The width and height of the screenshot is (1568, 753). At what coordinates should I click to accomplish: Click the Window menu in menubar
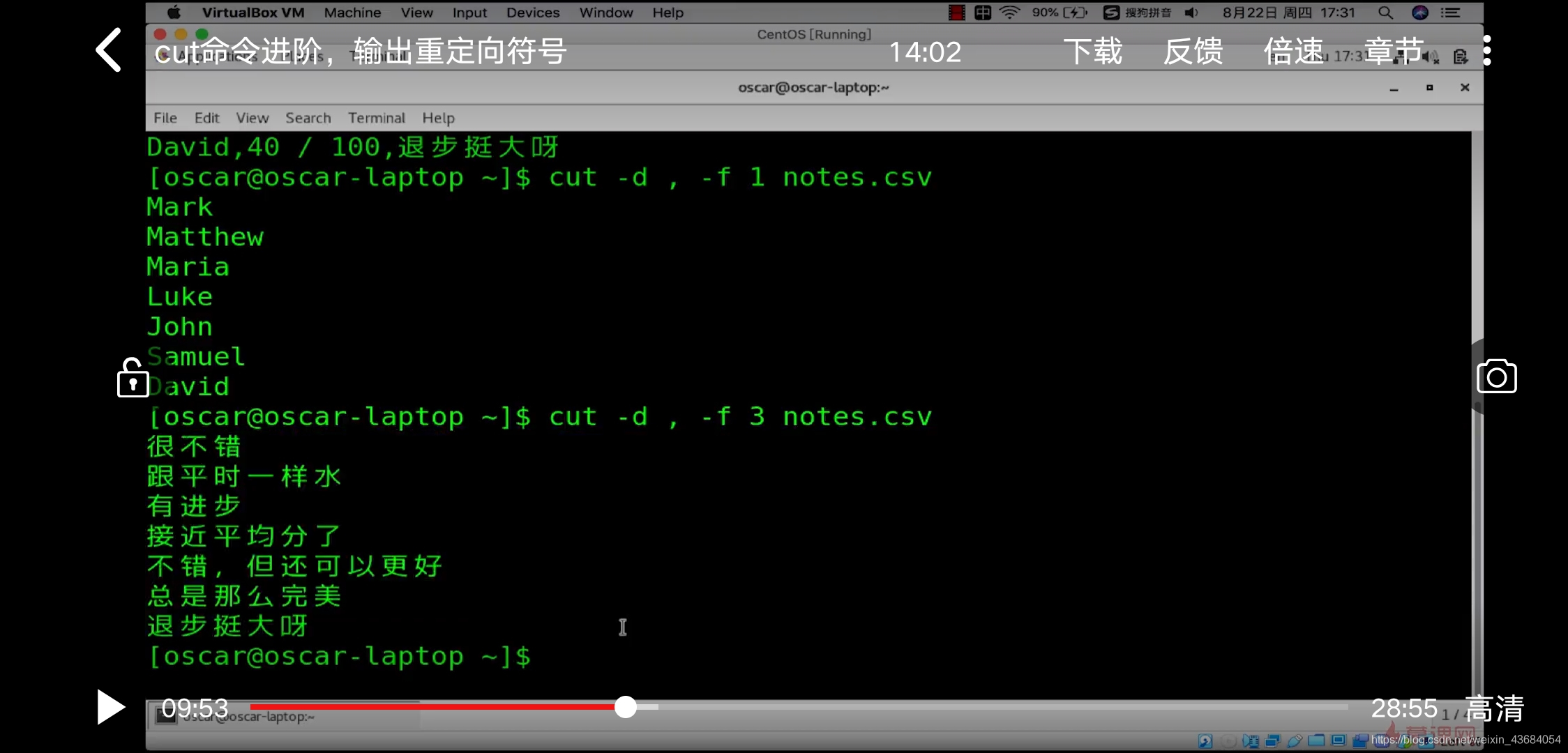(x=606, y=12)
